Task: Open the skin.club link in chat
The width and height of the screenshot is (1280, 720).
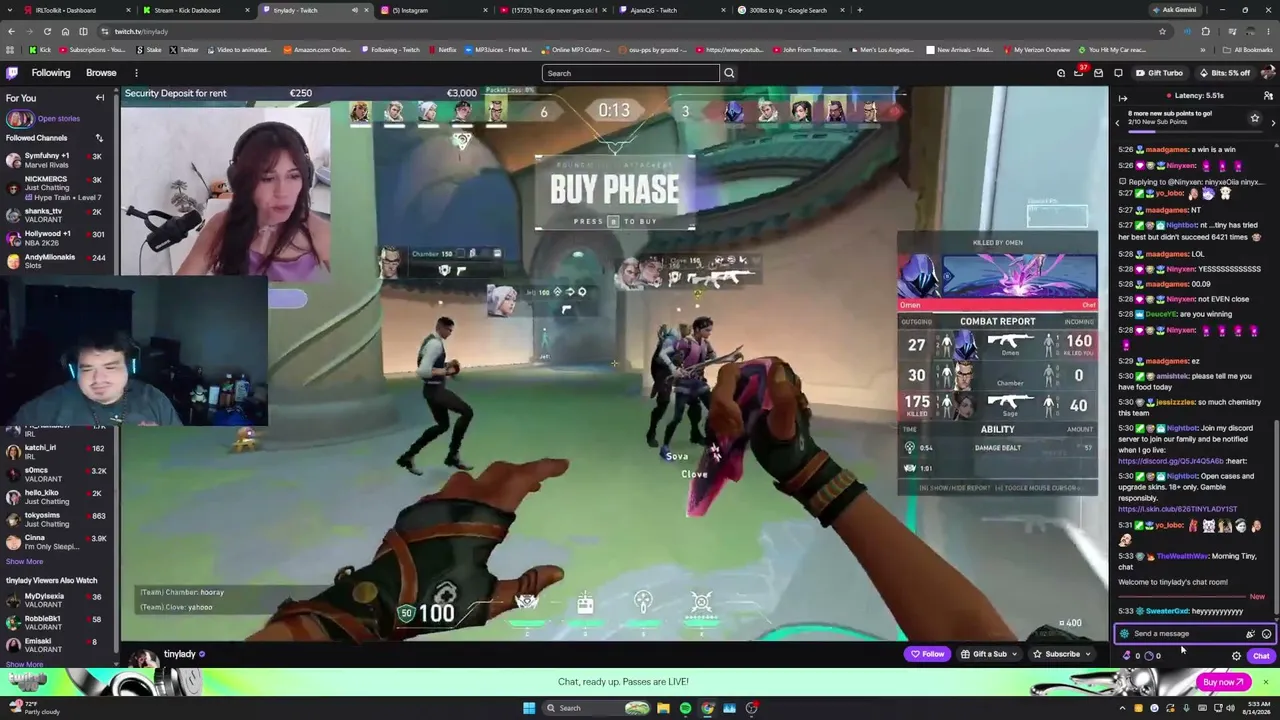Action: click(1177, 509)
